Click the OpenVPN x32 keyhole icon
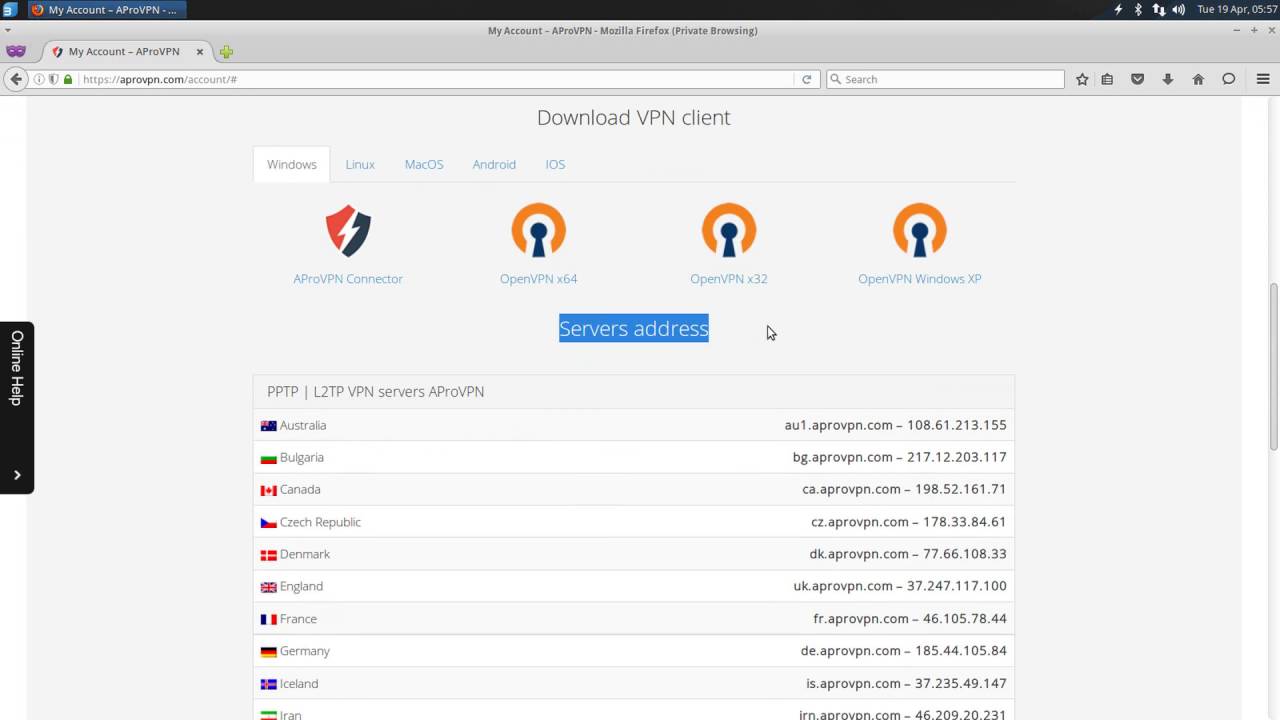The height and width of the screenshot is (720, 1280). click(729, 231)
